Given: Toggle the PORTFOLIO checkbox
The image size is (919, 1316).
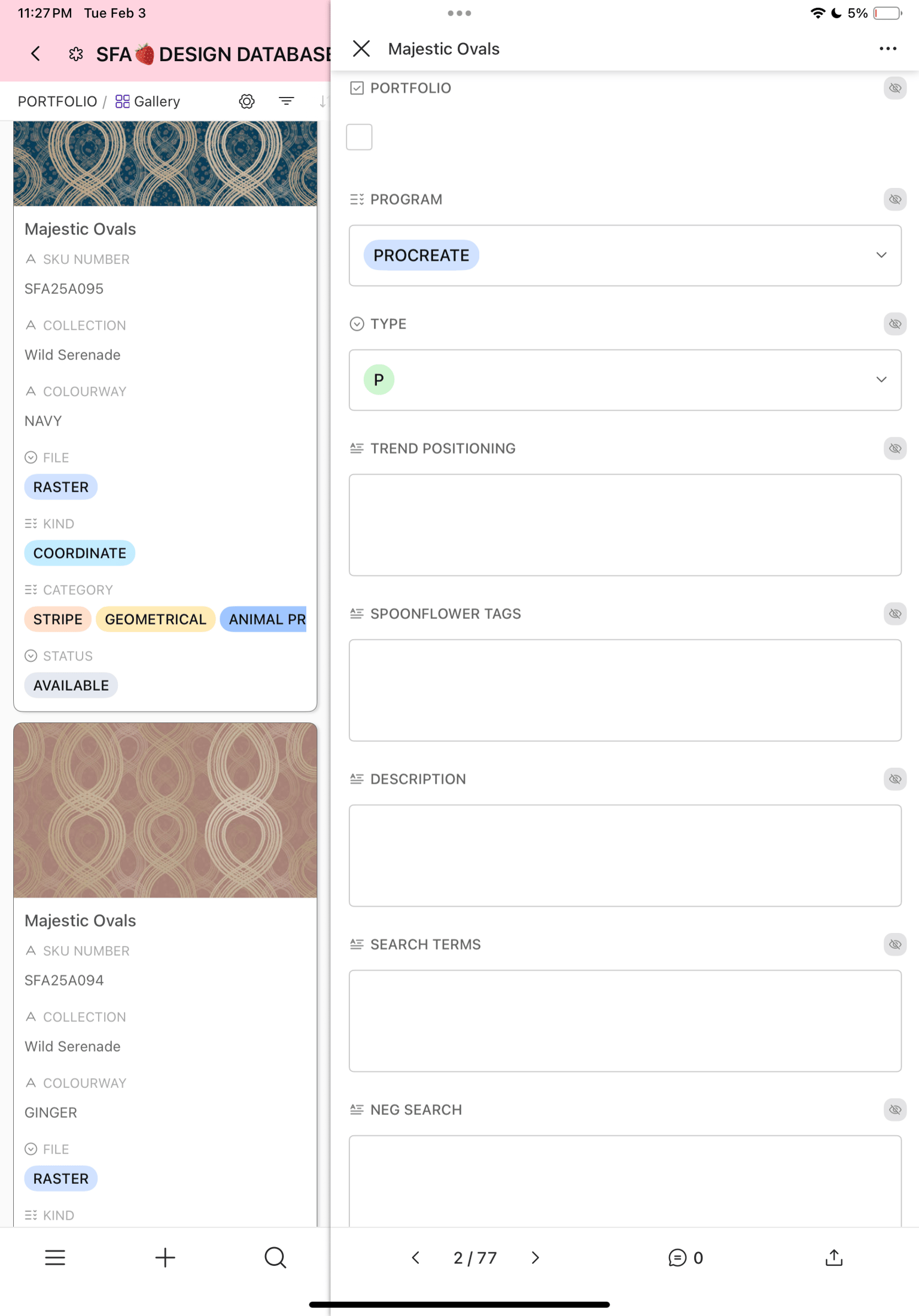Looking at the screenshot, I should 359,137.
